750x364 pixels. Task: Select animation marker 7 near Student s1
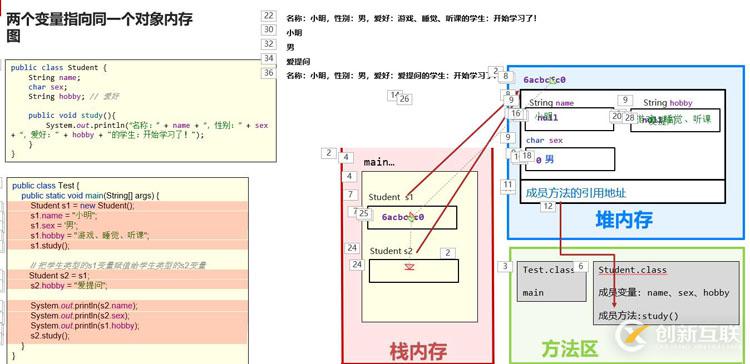pyautogui.click(x=351, y=195)
